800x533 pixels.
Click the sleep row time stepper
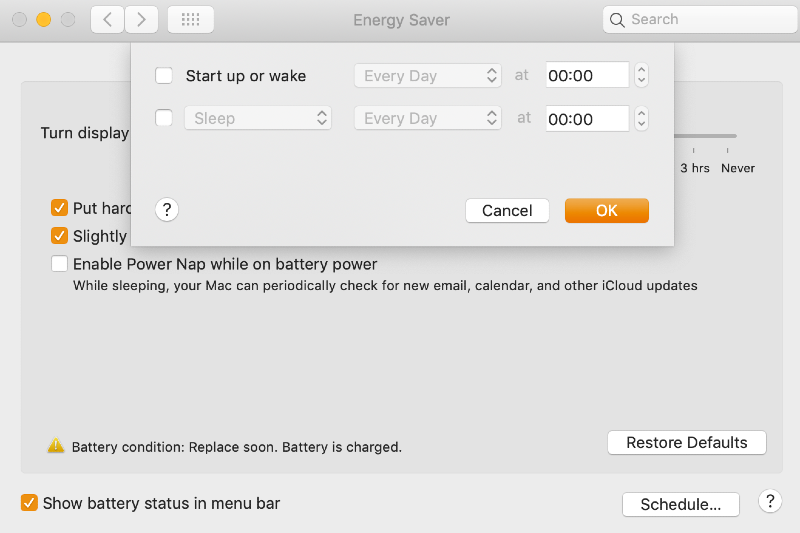click(641, 118)
